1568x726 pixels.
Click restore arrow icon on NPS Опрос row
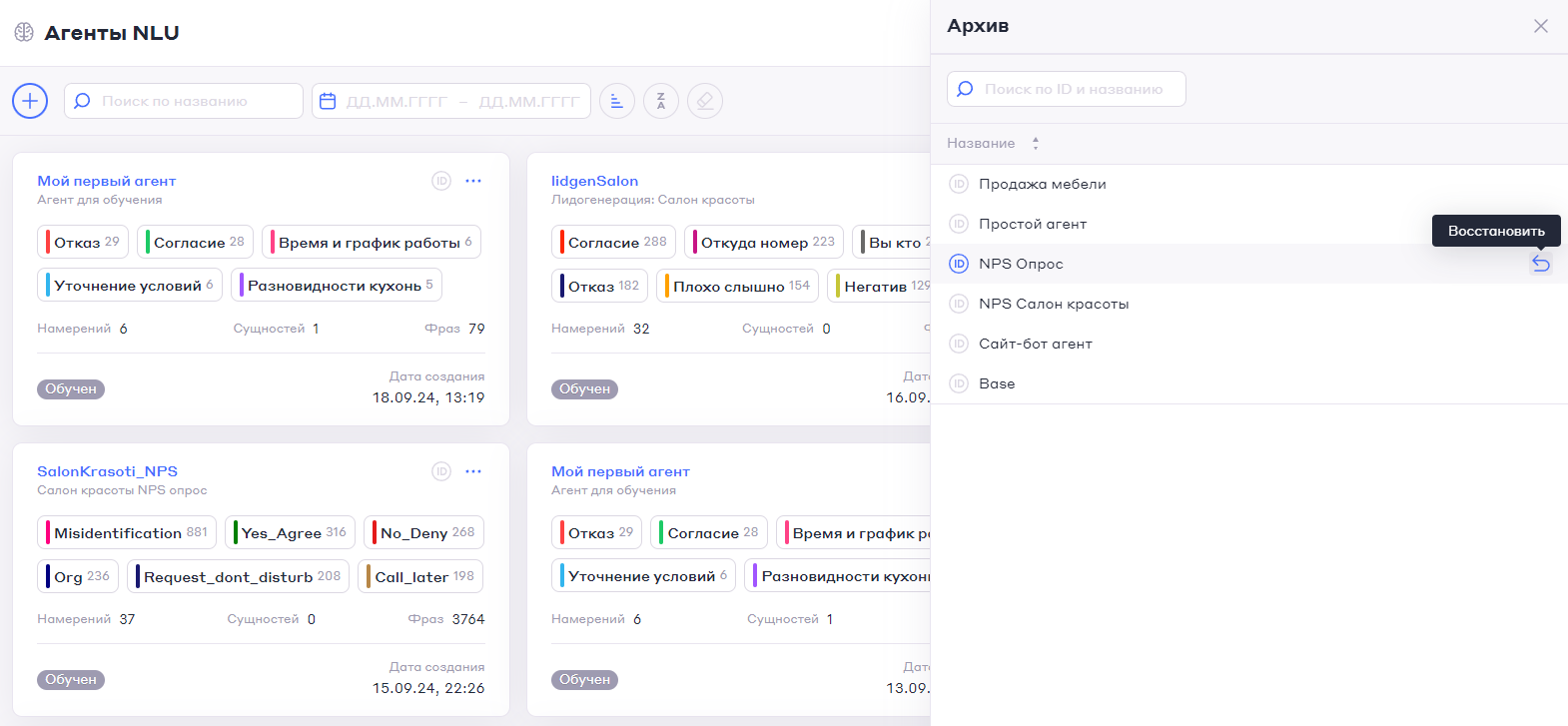point(1541,264)
